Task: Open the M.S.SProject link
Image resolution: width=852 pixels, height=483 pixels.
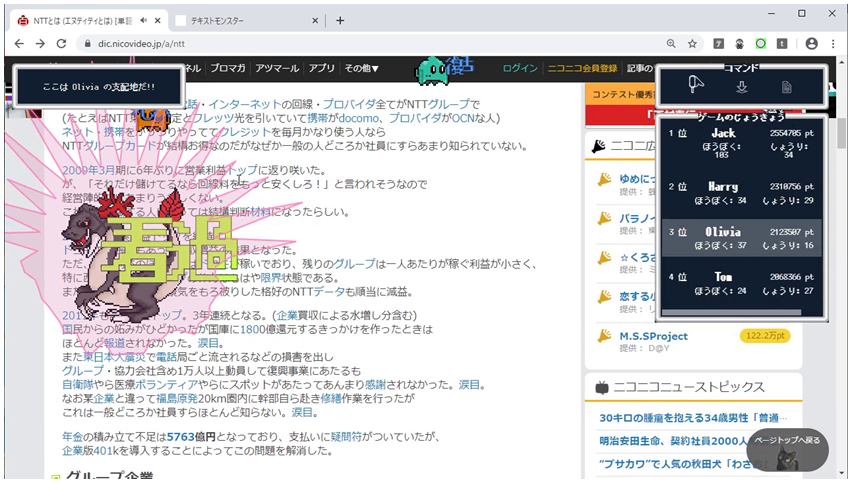Action: click(x=654, y=336)
